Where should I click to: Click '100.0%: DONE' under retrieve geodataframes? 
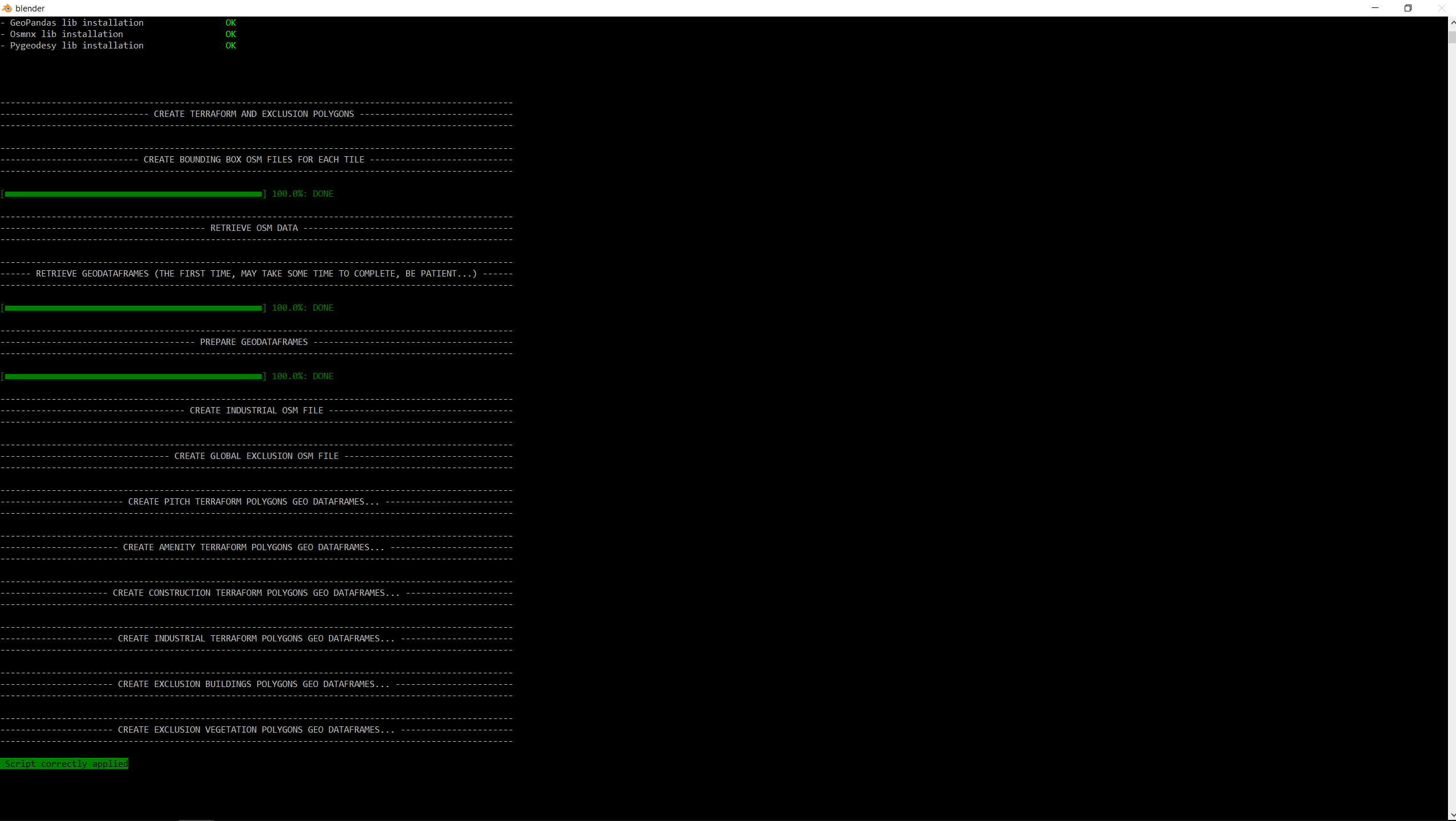pyautogui.click(x=303, y=308)
